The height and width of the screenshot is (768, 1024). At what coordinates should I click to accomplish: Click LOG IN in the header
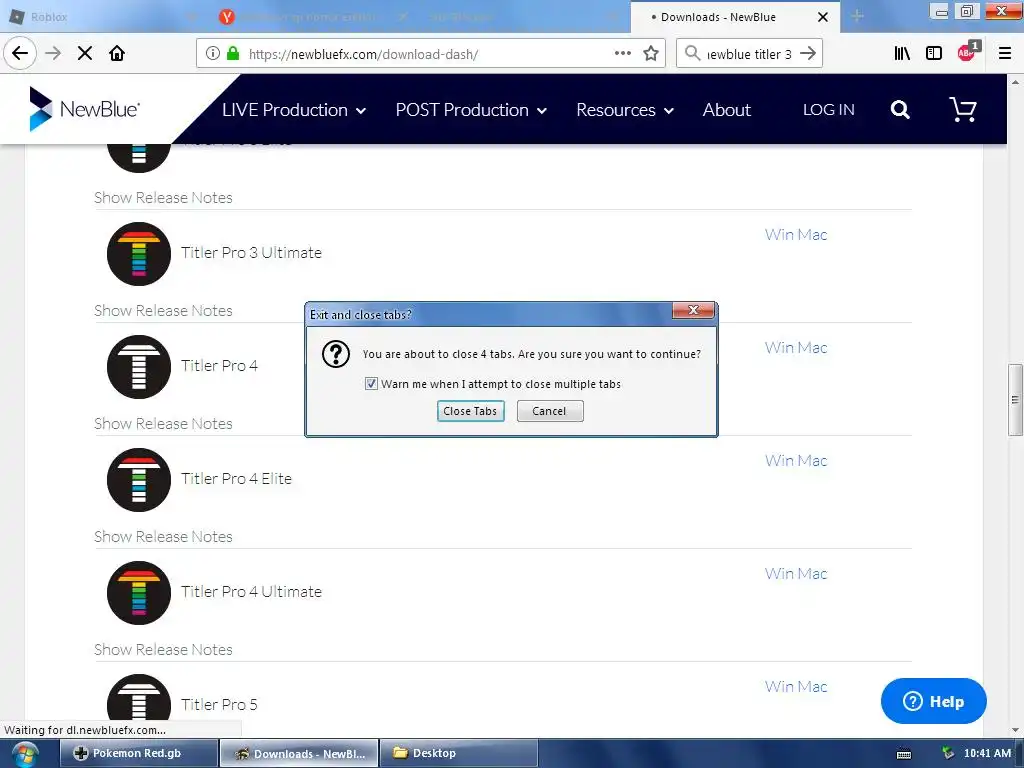tap(828, 110)
